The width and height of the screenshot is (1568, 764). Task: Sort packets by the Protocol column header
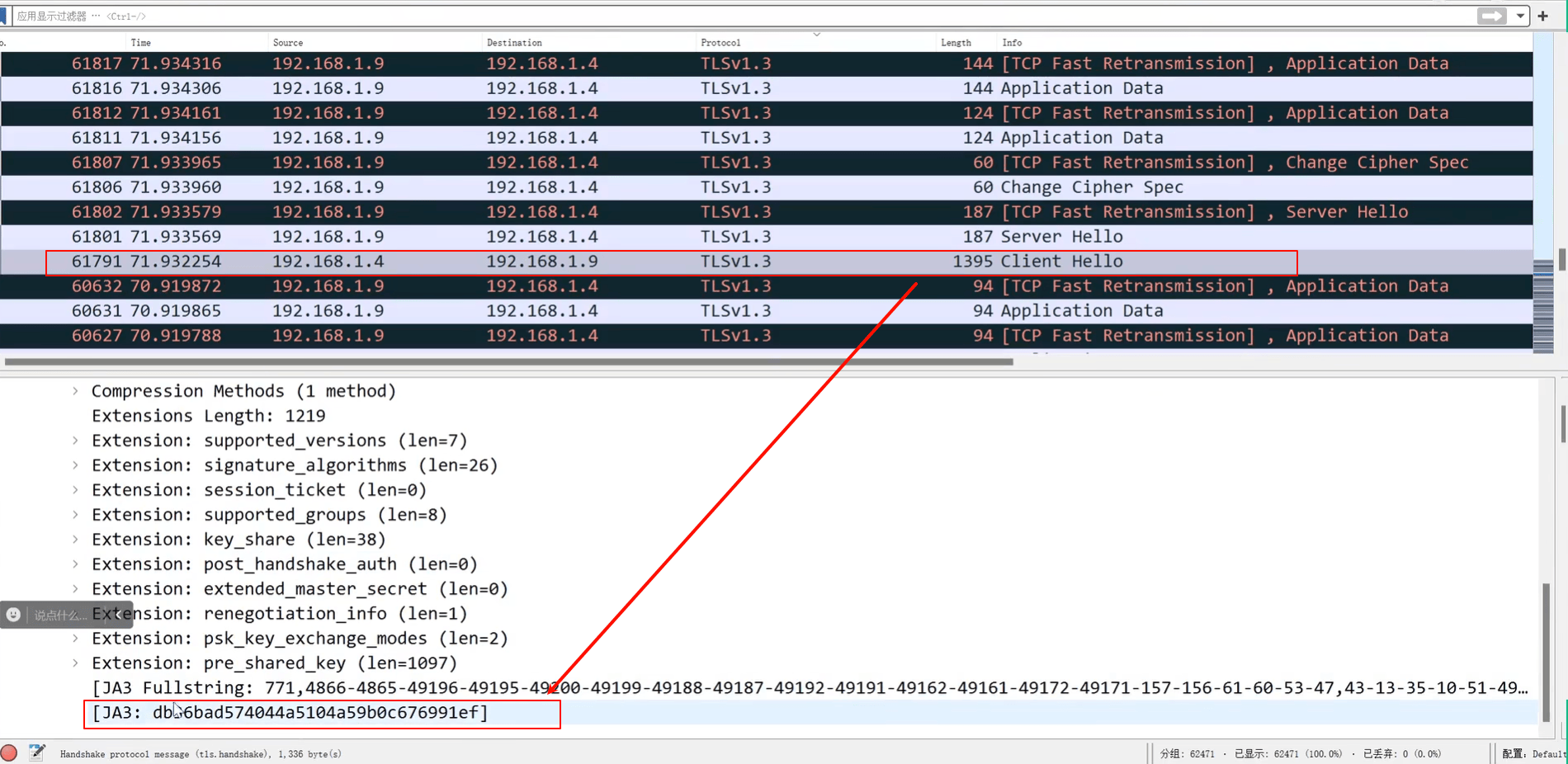point(720,43)
